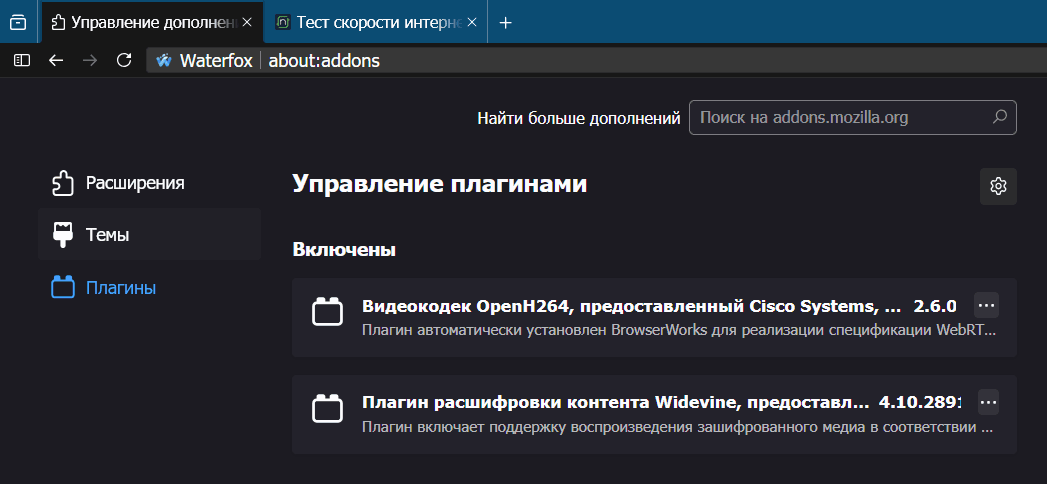The width and height of the screenshot is (1047, 484).
Task: Click the address bar showing about:addons
Action: [x=594, y=61]
